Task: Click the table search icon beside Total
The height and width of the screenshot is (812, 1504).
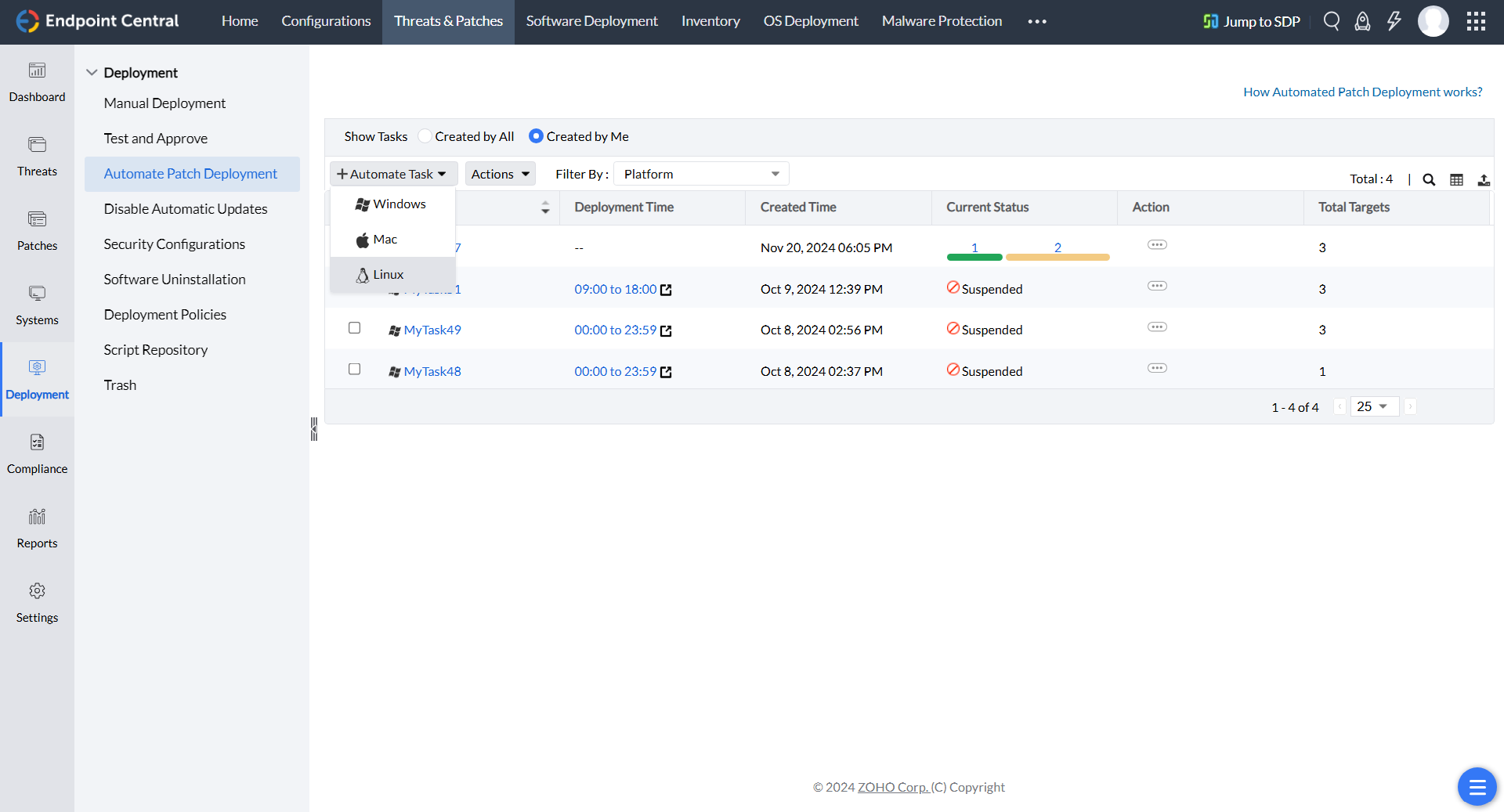Action: click(x=1429, y=179)
